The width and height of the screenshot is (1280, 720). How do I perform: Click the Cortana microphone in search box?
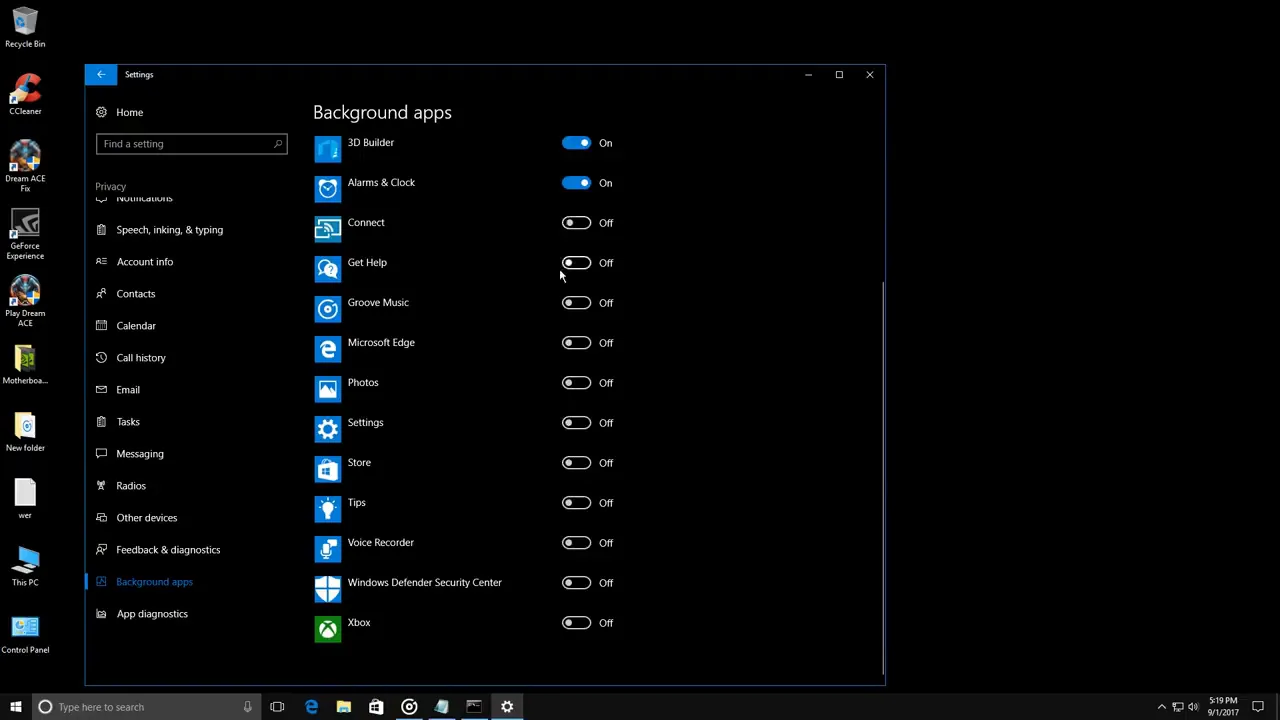247,707
